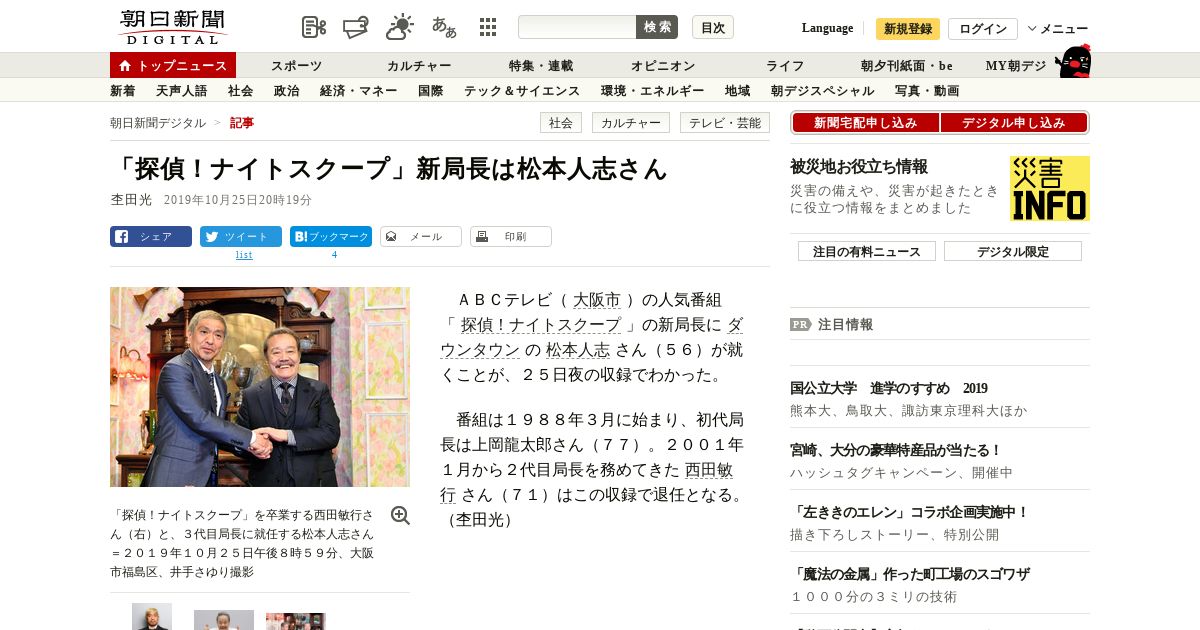This screenshot has width=1200, height=630.
Task: Select the 特集・連載 tab
Action: pos(541,66)
